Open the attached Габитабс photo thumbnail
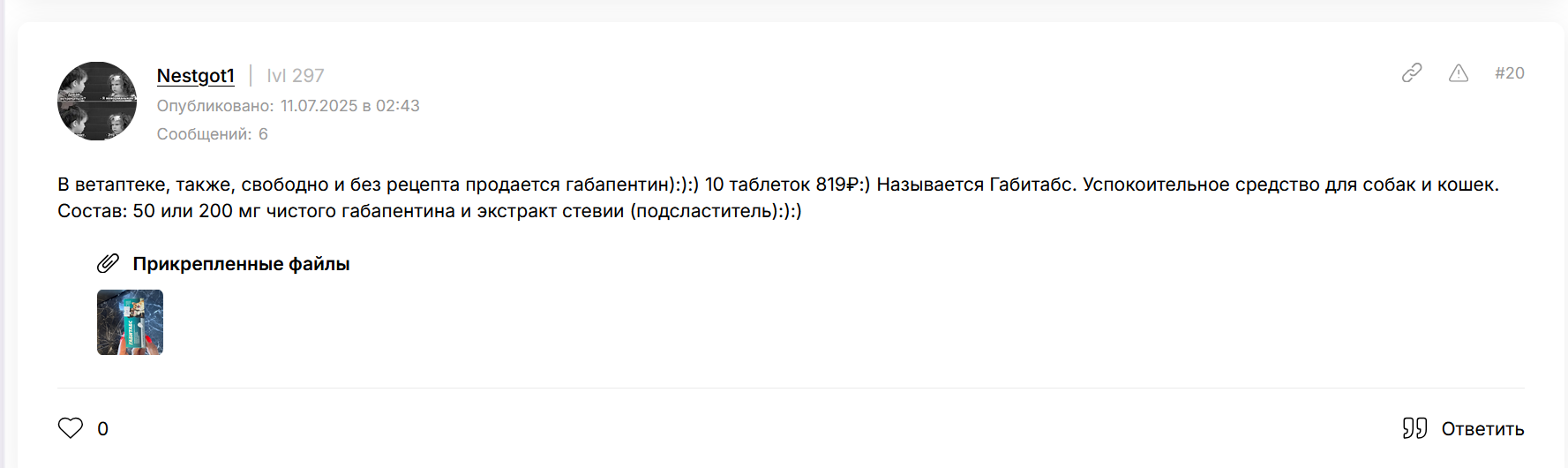Screen dimensions: 1568x468 [x=130, y=322]
